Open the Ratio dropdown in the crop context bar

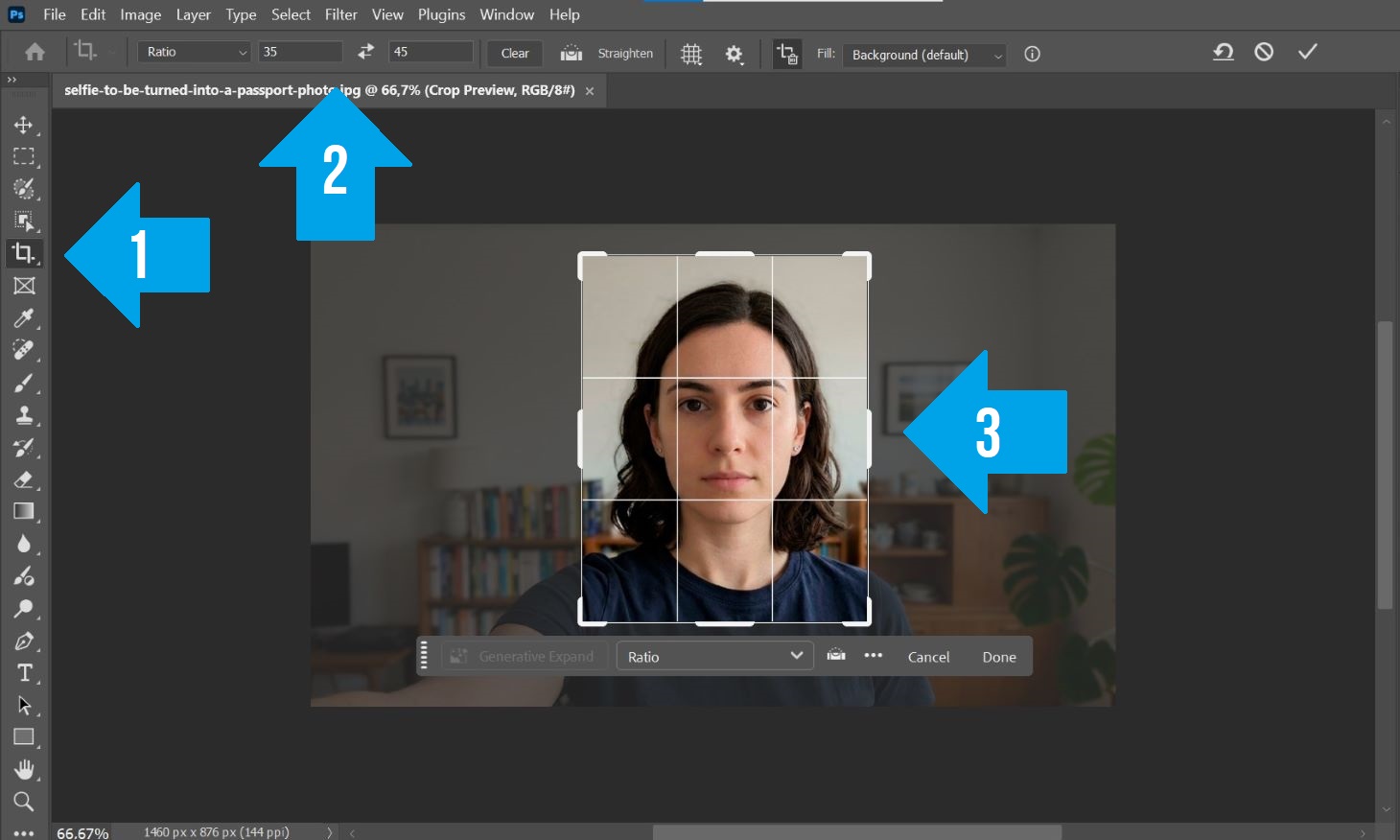pos(713,656)
